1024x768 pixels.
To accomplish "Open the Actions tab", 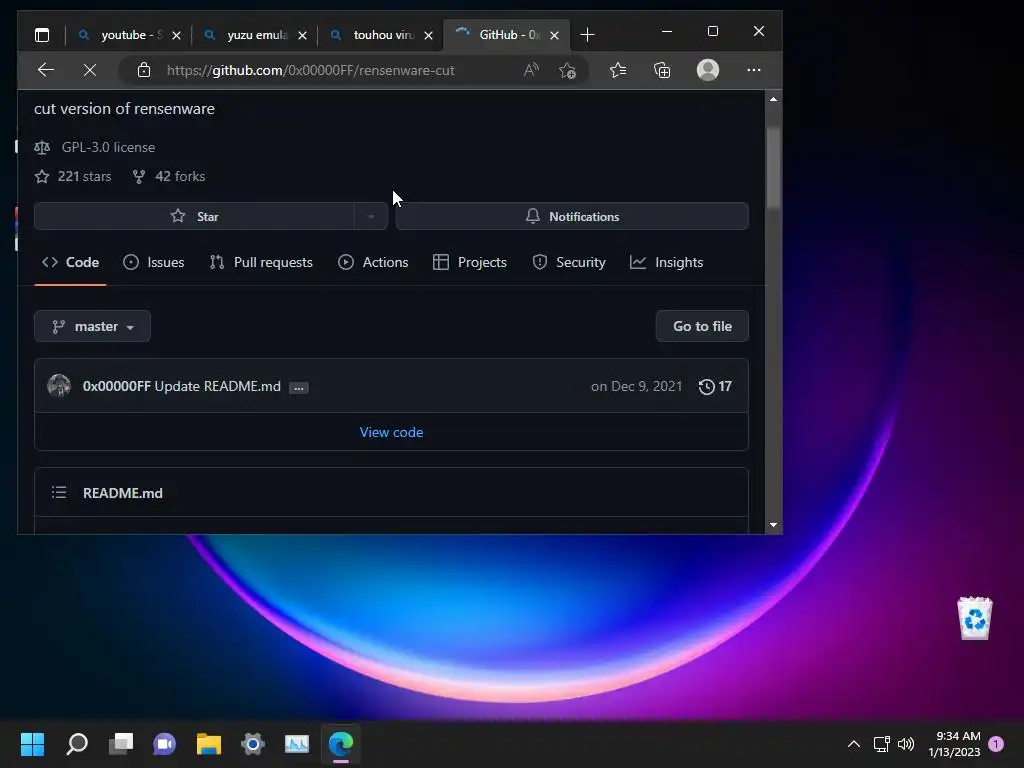I will click(x=373, y=262).
